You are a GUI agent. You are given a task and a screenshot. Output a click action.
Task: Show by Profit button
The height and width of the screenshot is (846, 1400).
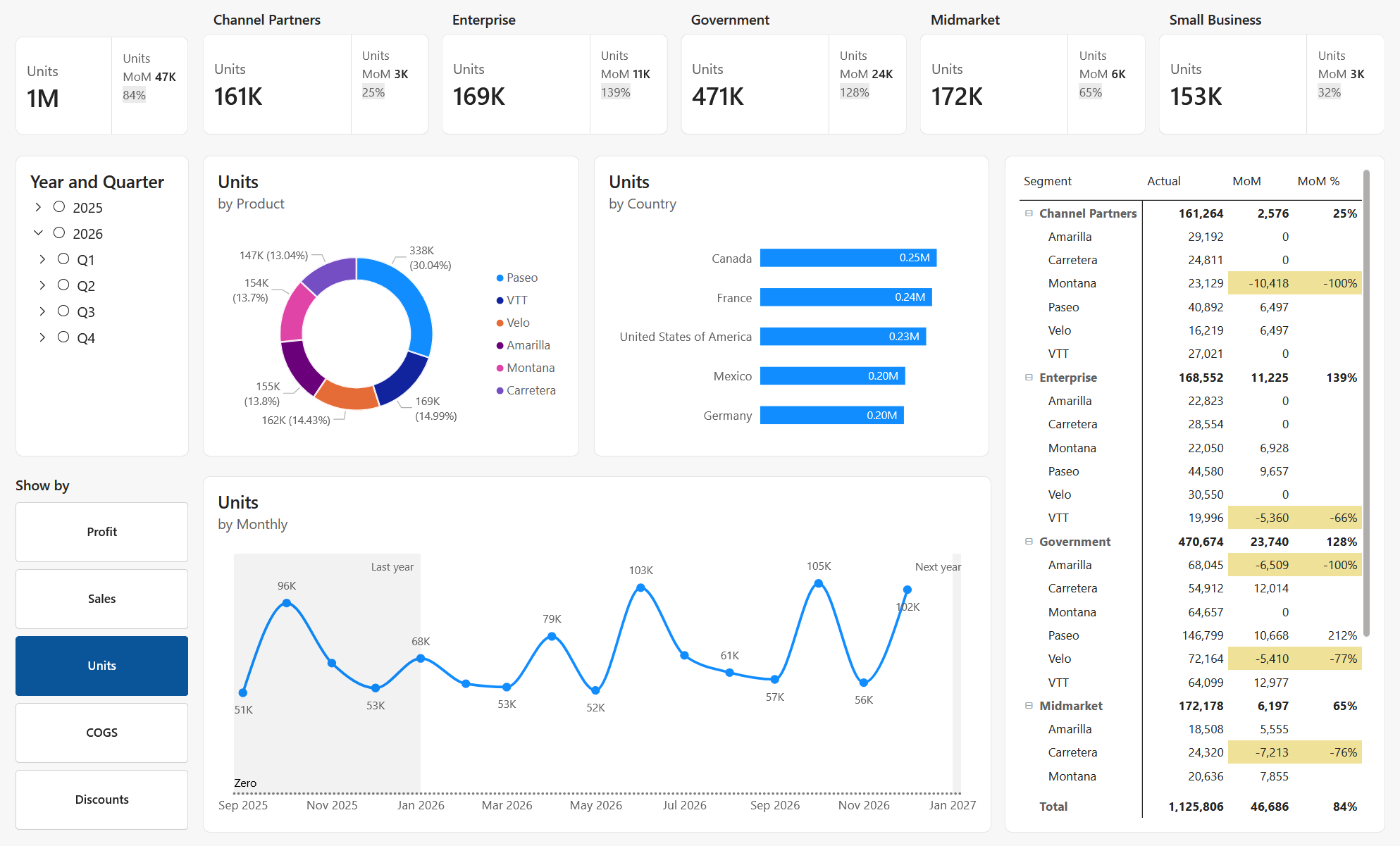click(101, 532)
